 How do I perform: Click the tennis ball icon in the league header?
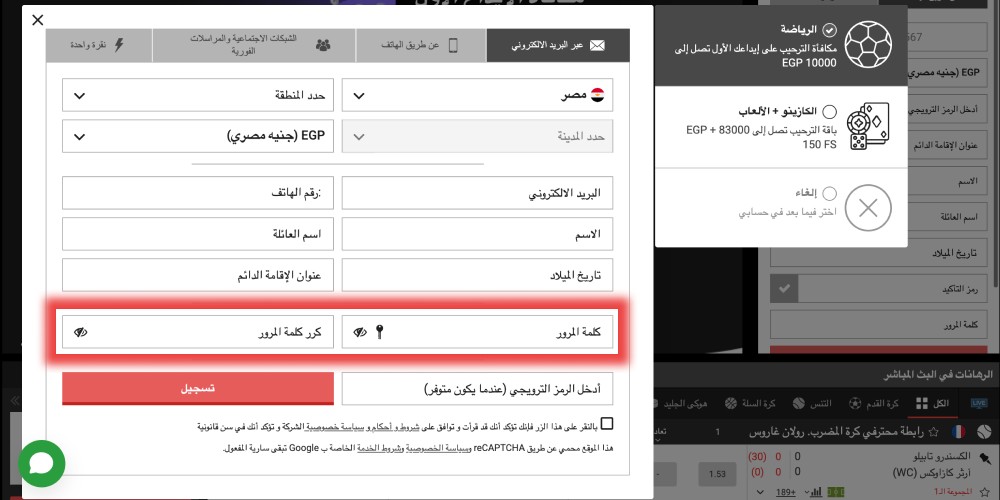983,432
